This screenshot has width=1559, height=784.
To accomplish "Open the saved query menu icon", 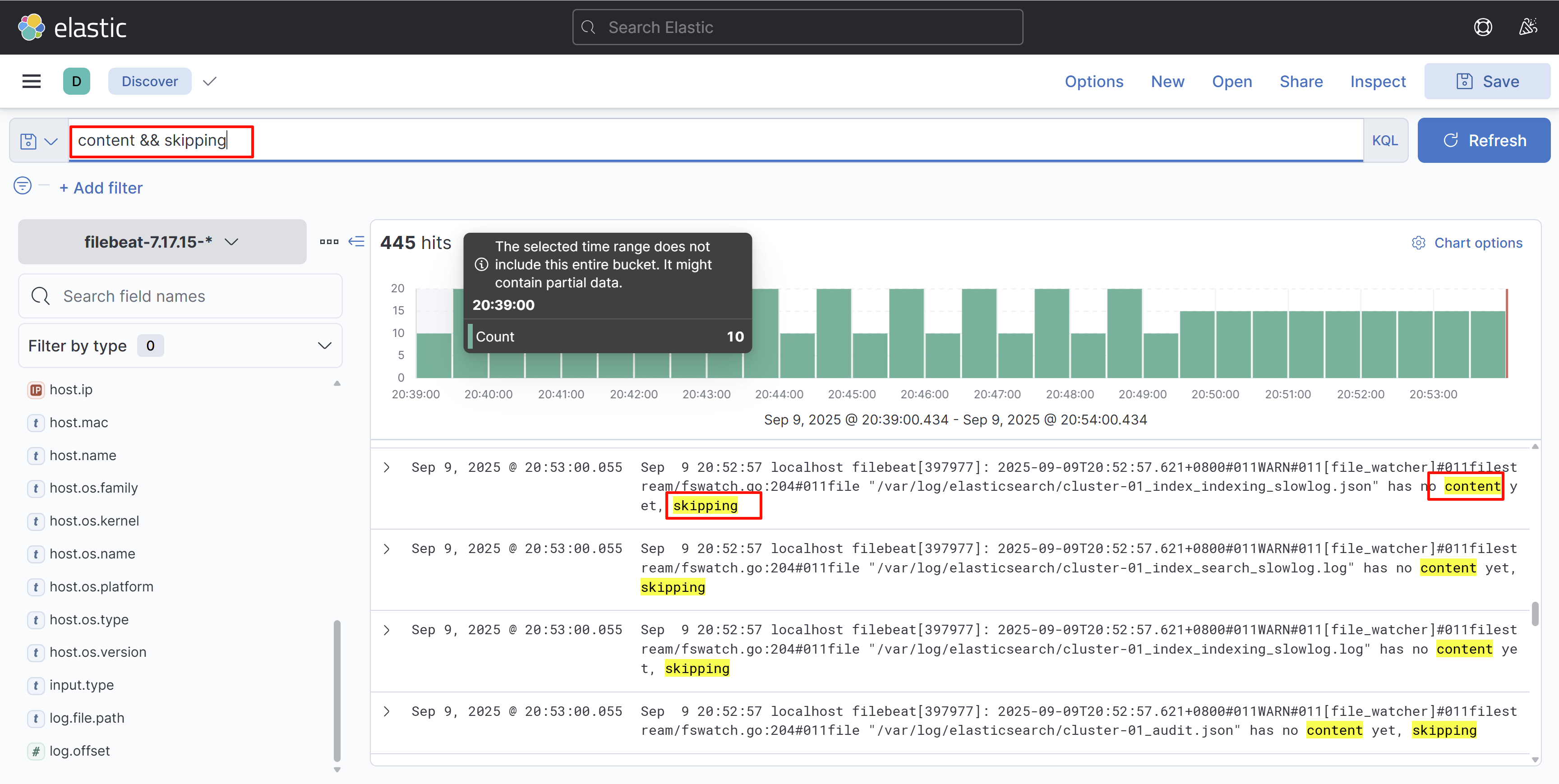I will [x=39, y=141].
